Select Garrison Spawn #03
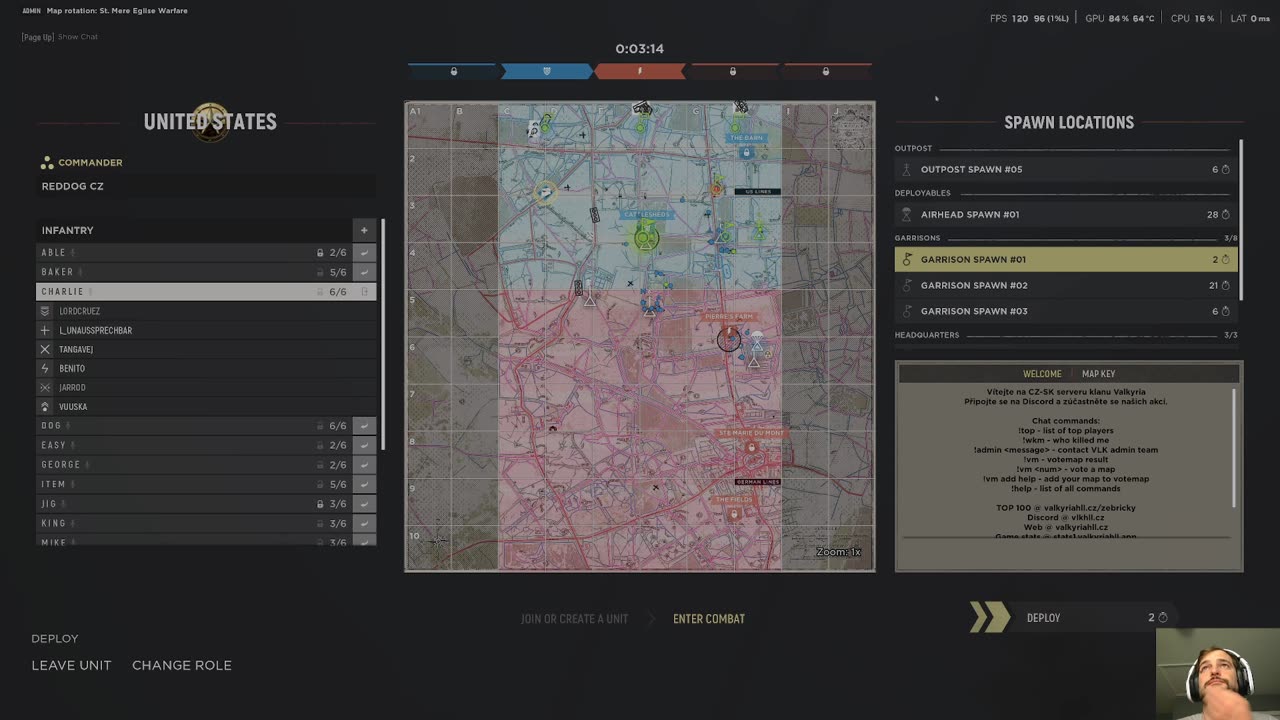The height and width of the screenshot is (720, 1280). (1066, 311)
